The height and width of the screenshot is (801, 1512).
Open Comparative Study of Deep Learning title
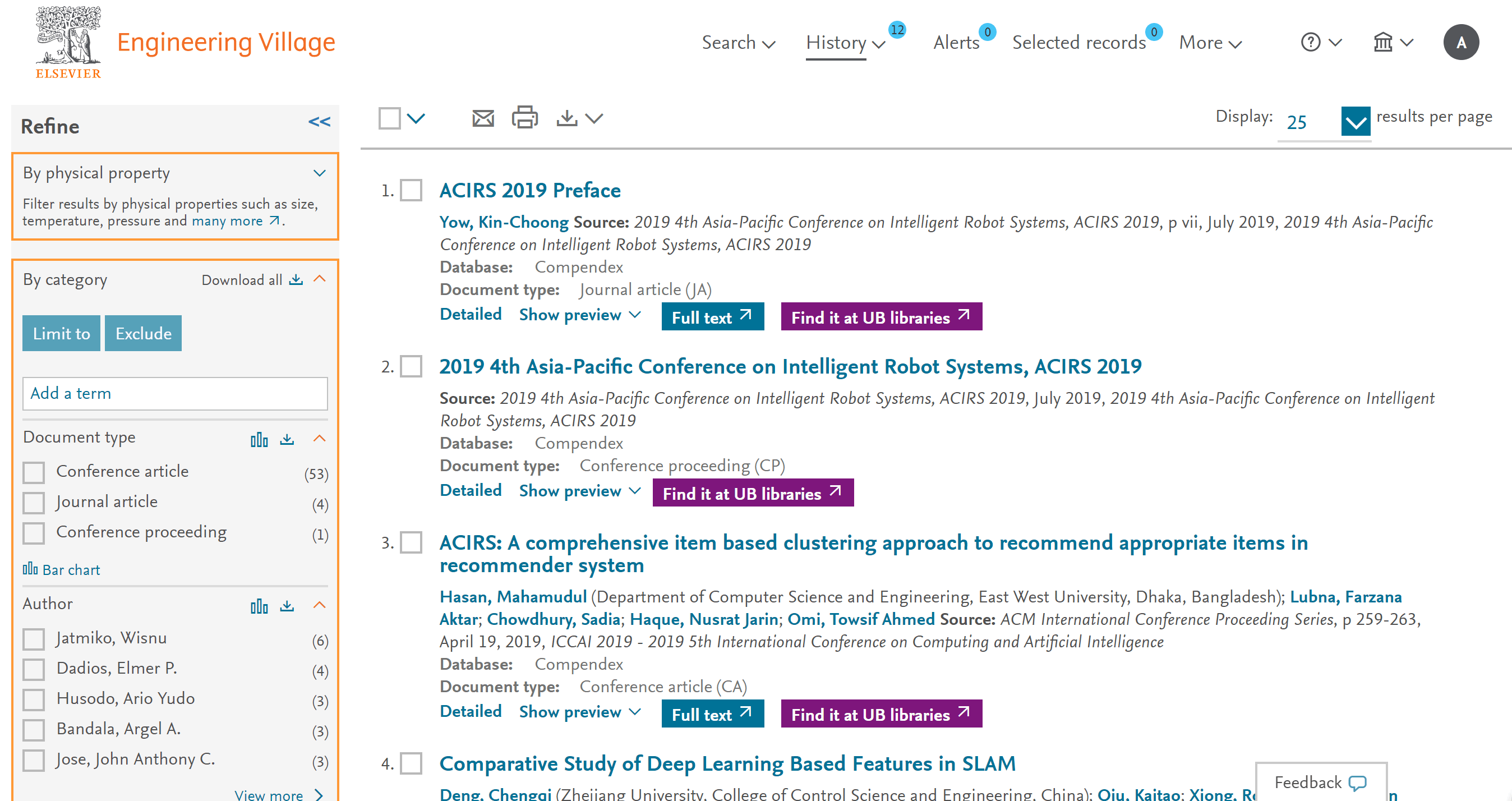[727, 763]
